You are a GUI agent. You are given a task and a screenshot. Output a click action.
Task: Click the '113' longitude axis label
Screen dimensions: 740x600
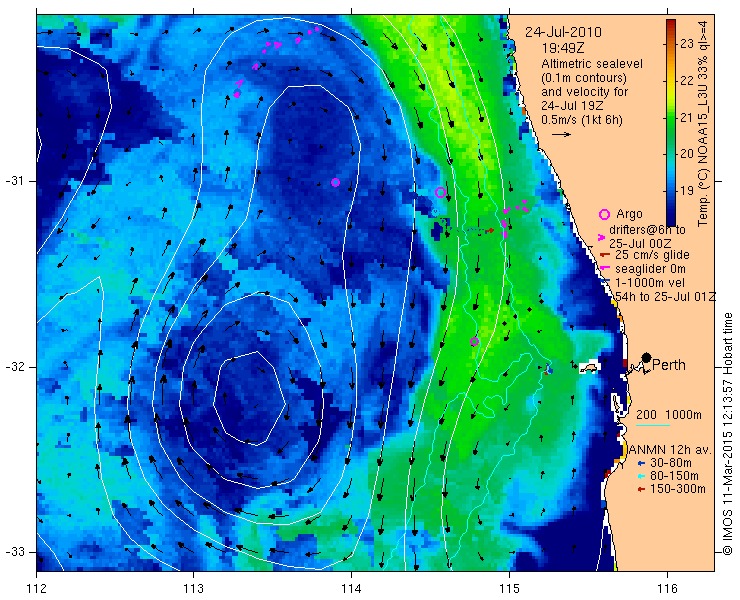[193, 588]
